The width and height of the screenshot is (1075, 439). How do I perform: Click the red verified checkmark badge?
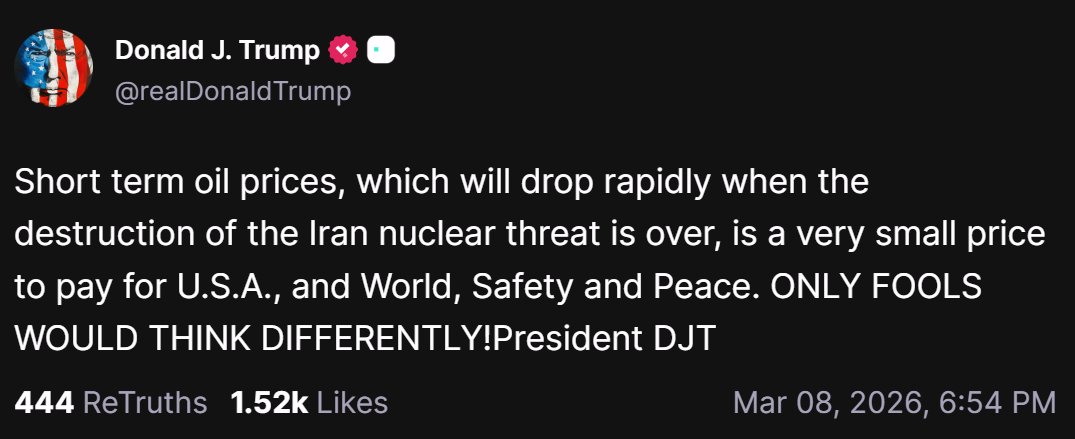click(344, 49)
